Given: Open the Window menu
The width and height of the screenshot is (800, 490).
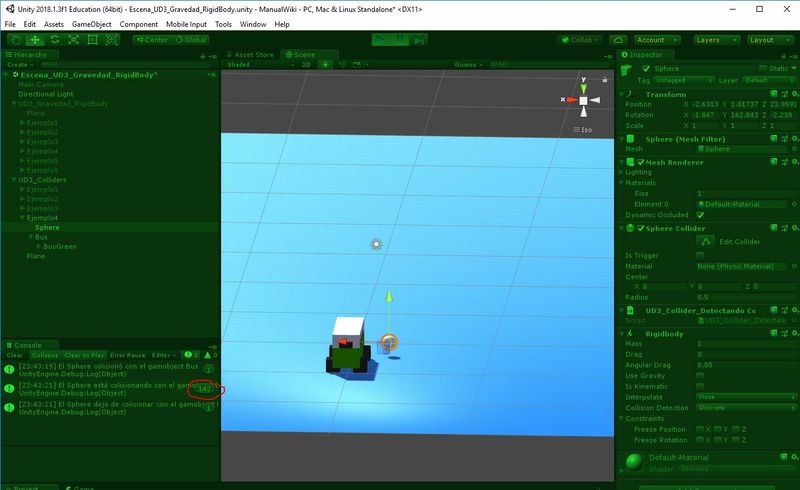Looking at the screenshot, I should pos(253,24).
